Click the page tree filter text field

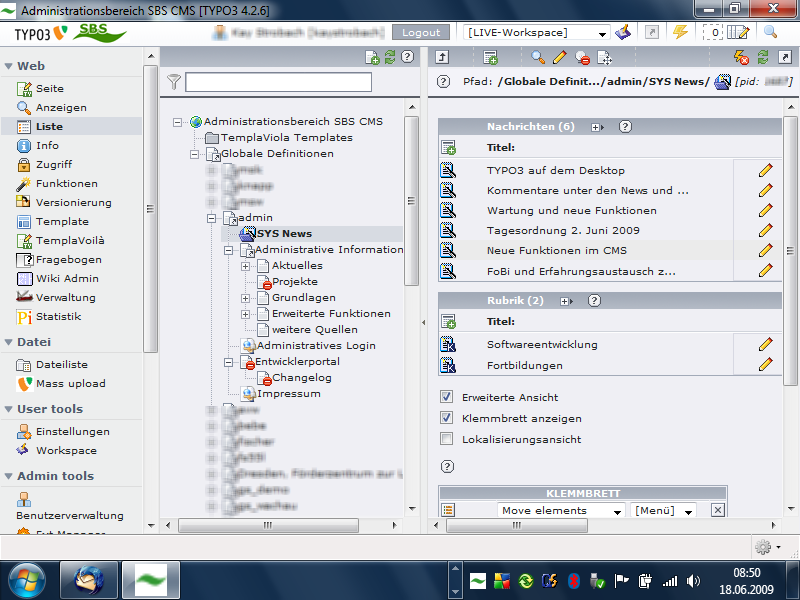[x=278, y=82]
